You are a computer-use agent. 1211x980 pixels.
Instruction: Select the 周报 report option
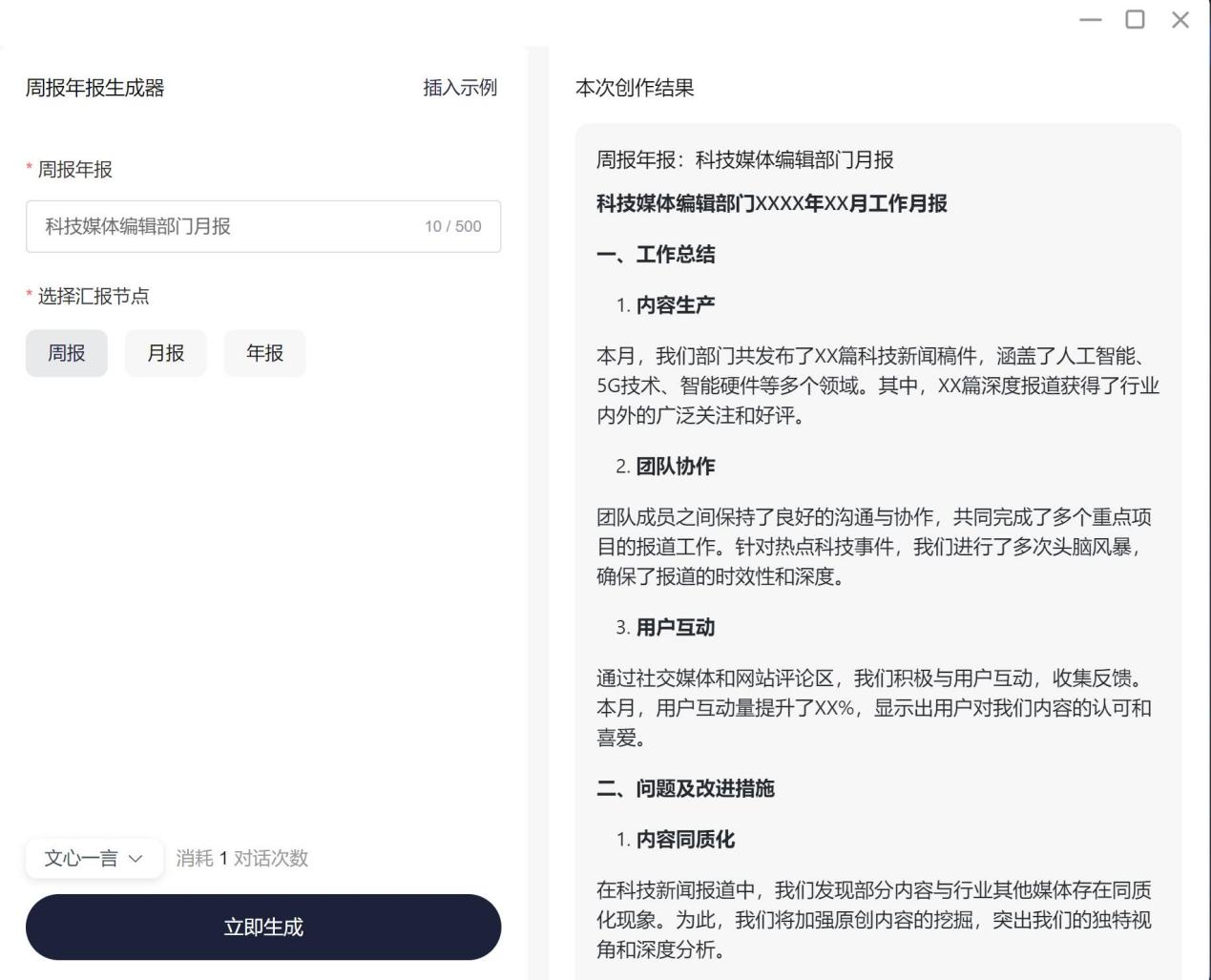pos(67,353)
